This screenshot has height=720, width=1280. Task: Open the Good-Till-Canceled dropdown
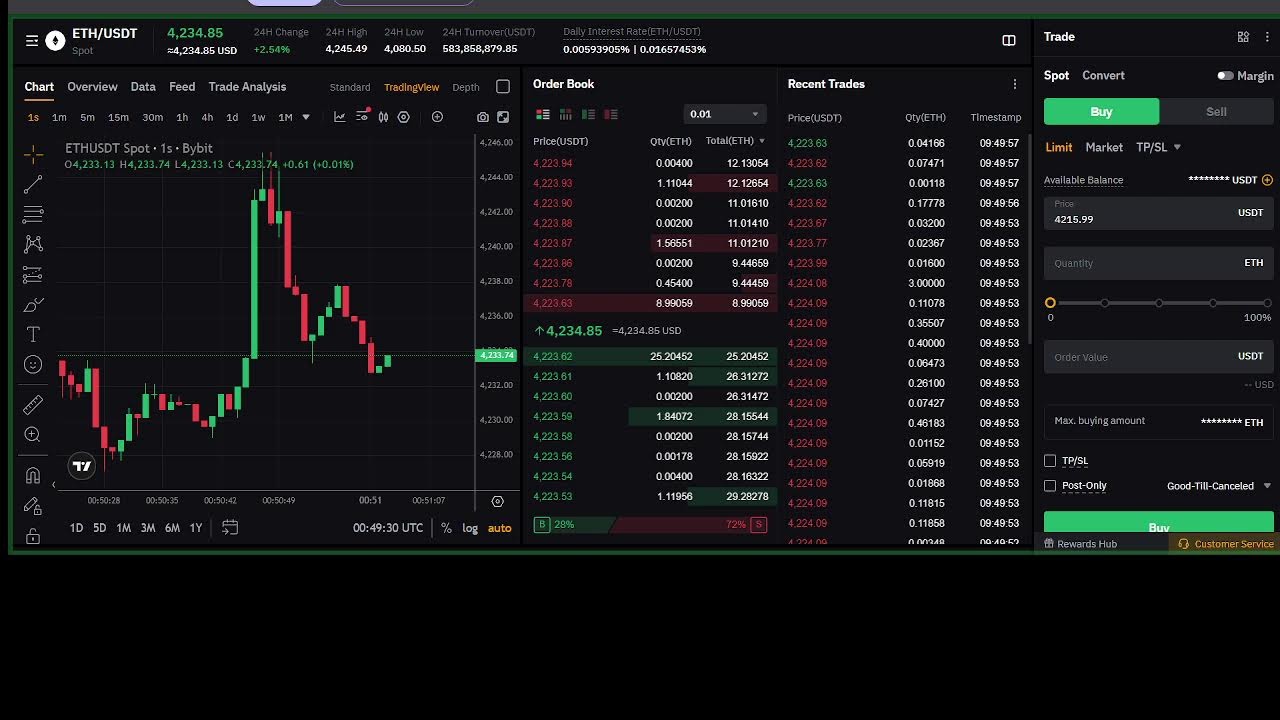pos(1219,486)
